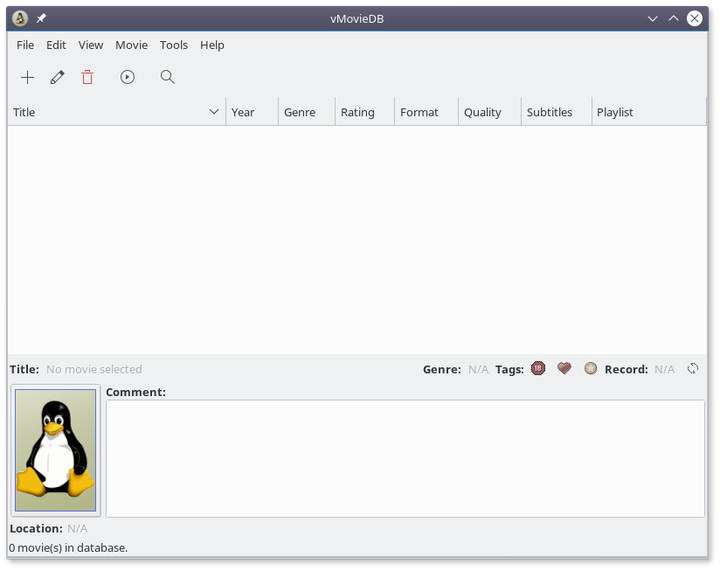Toggle the favorite heart tag
This screenshot has width=720, height=571.
(564, 369)
